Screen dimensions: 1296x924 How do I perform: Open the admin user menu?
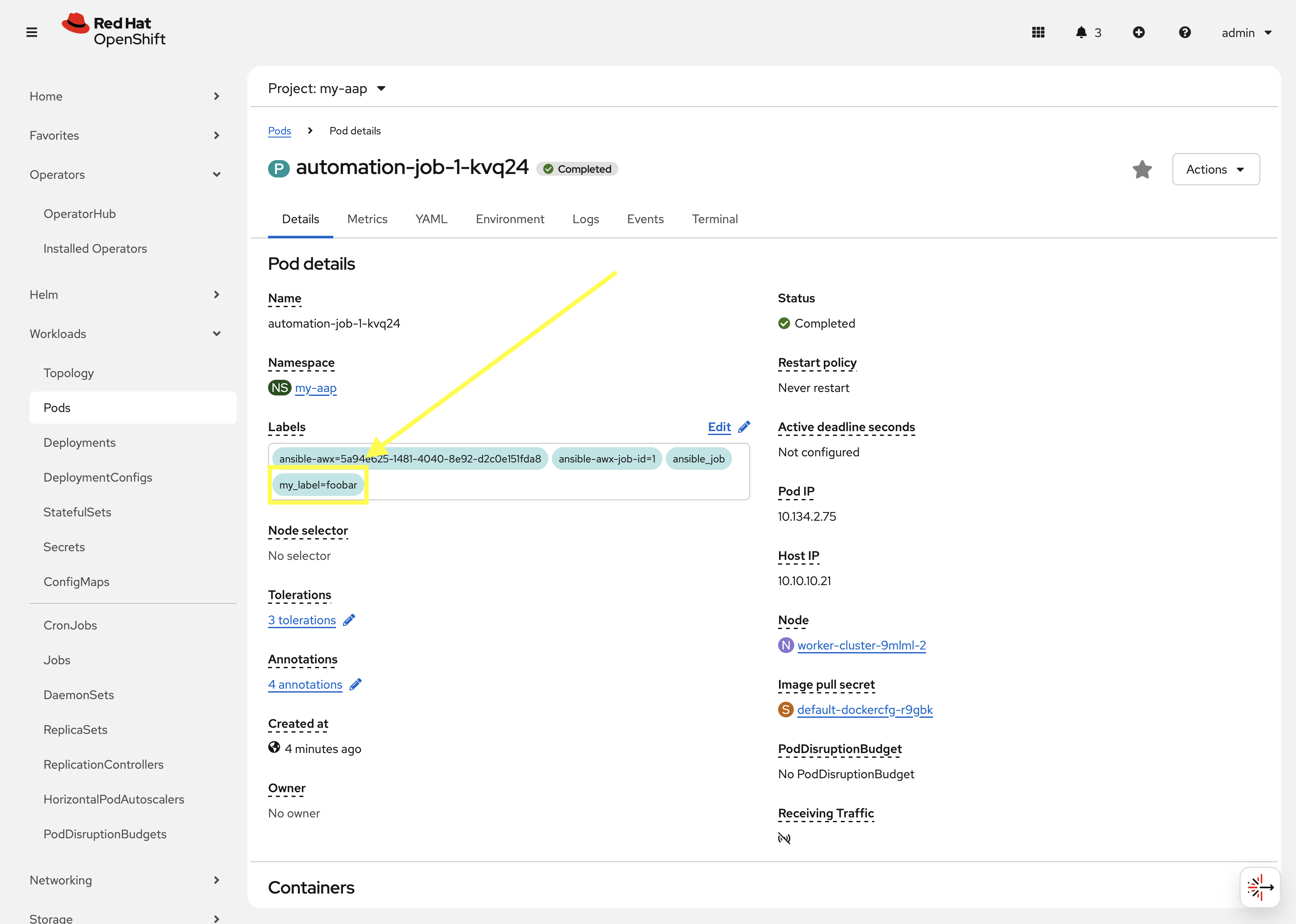[x=1246, y=33]
